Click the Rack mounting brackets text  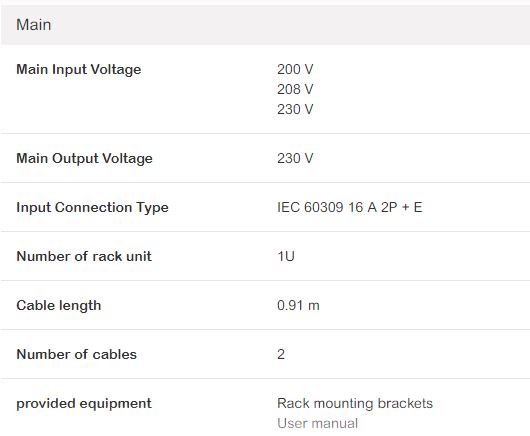(x=355, y=403)
